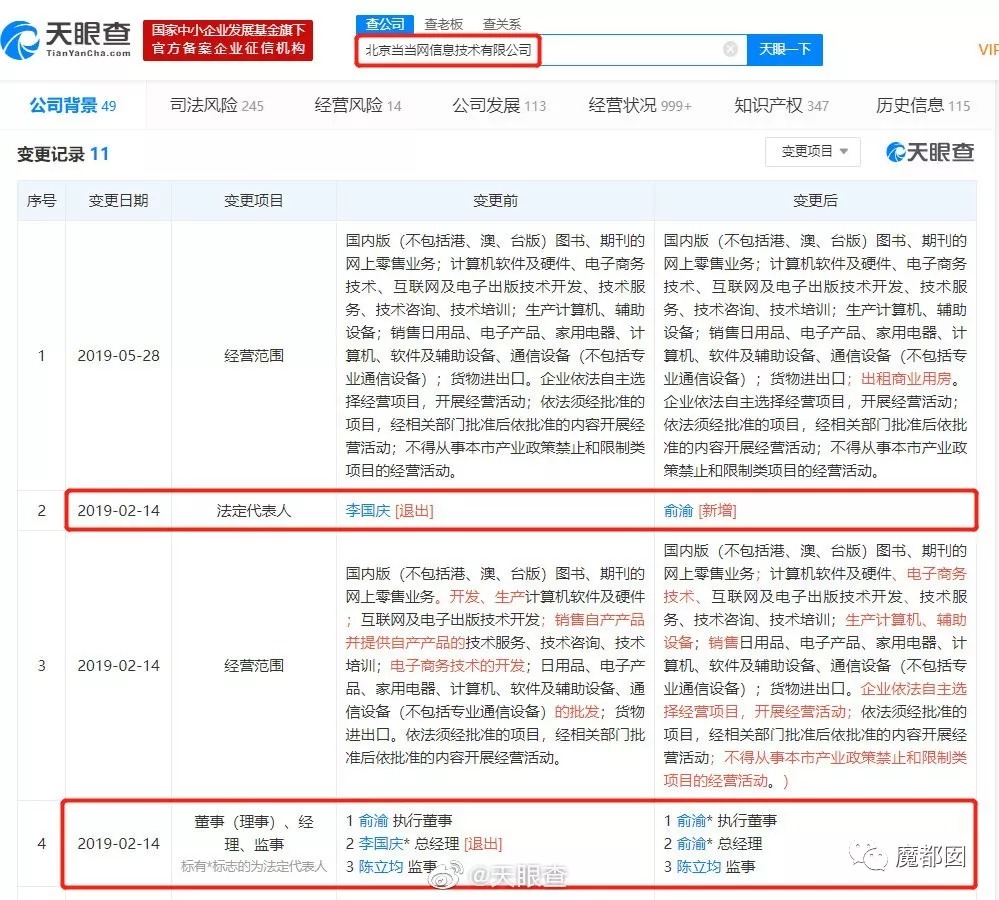Open the 公司发展 113 tab
Screen dimensions: 999x900
[499, 105]
